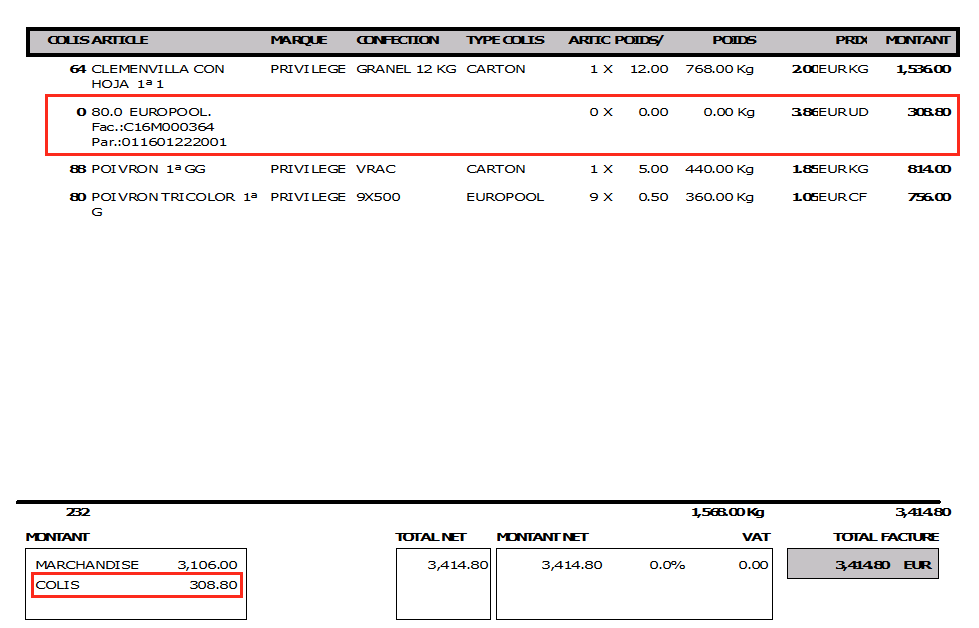The width and height of the screenshot is (979, 628).
Task: Click the 0.0% VAT rate value
Action: [x=667, y=565]
